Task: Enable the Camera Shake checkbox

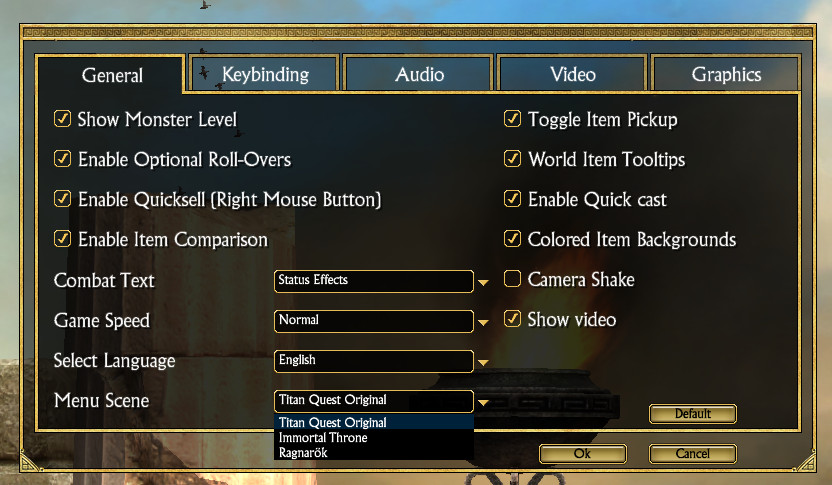Action: click(x=512, y=279)
